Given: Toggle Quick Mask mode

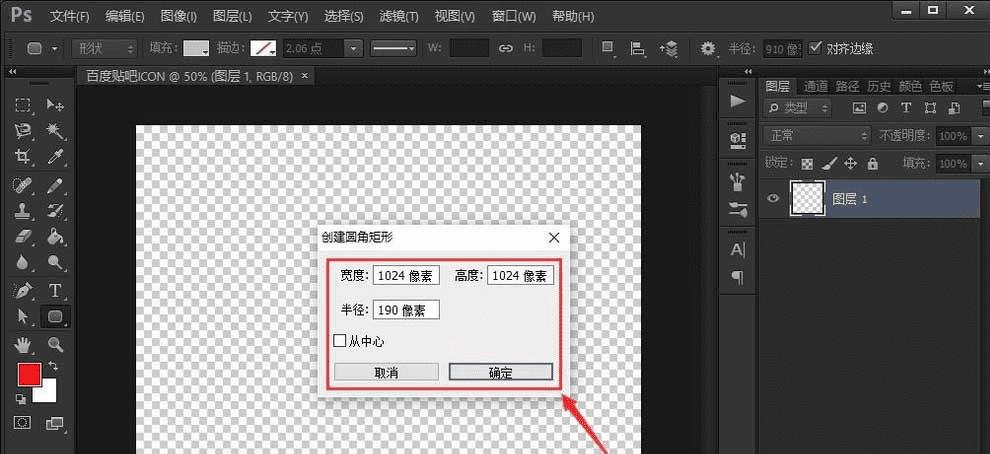Looking at the screenshot, I should pos(23,422).
